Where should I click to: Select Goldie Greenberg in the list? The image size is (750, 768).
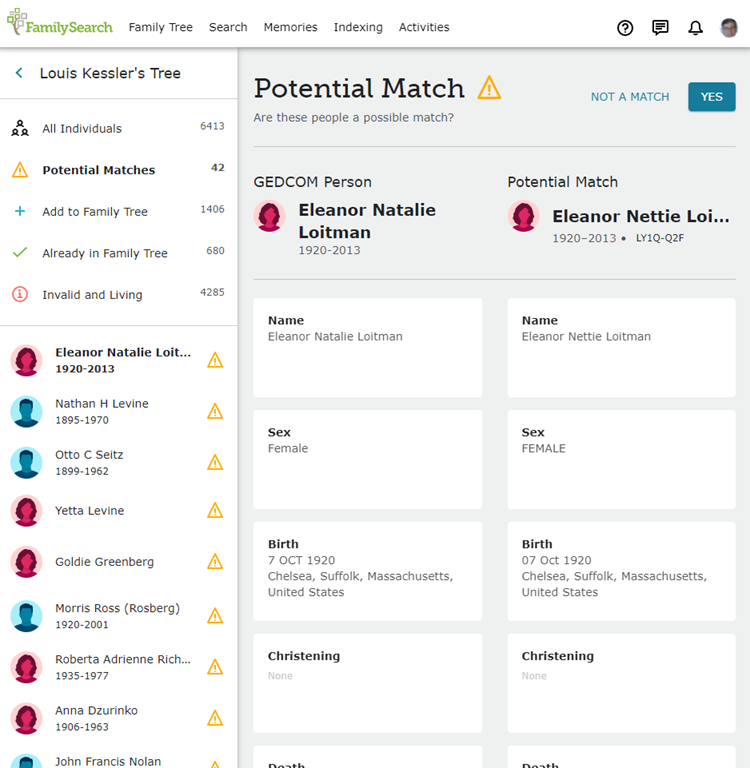tap(119, 562)
